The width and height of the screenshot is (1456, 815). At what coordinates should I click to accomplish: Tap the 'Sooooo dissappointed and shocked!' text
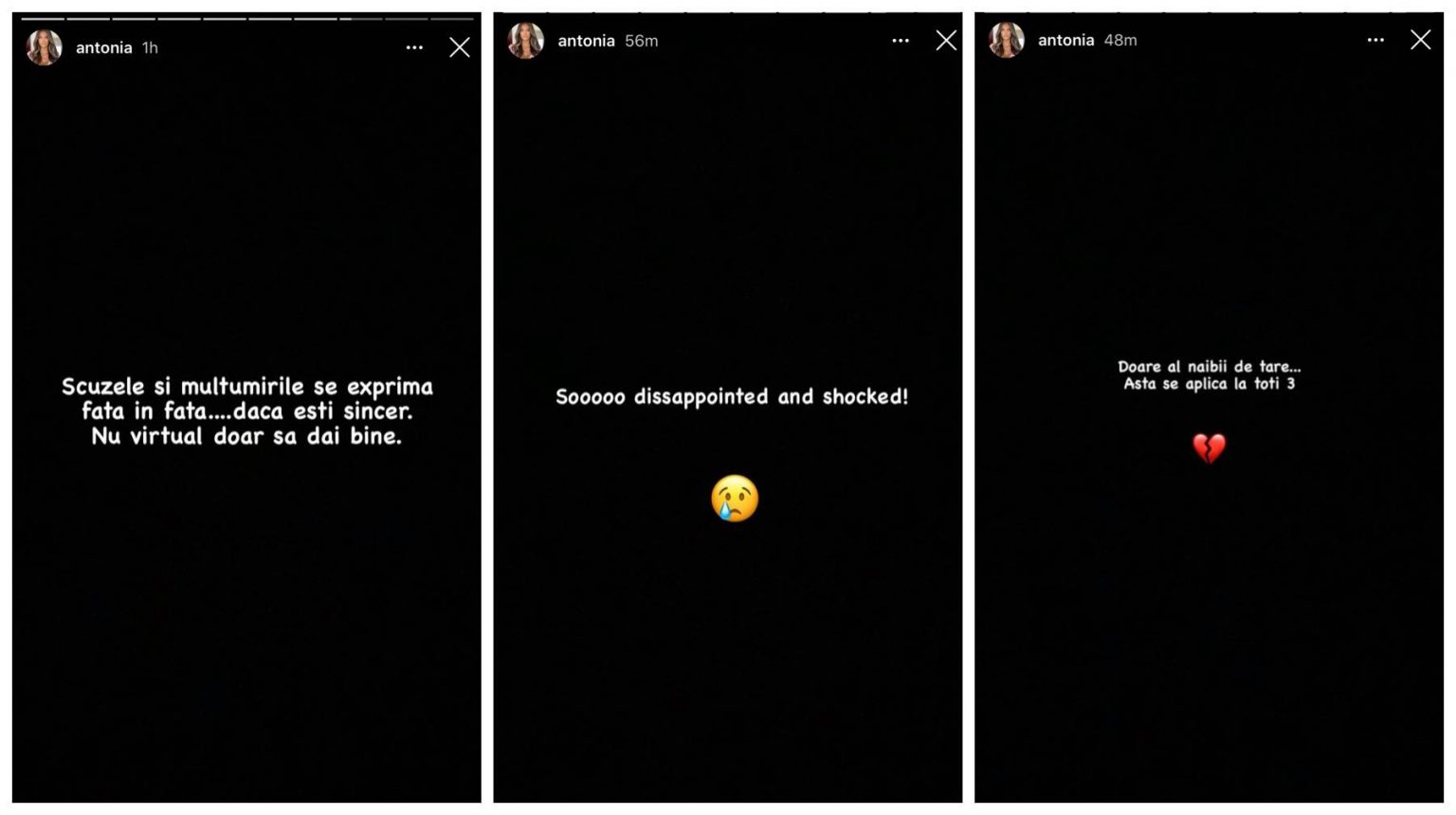[732, 397]
